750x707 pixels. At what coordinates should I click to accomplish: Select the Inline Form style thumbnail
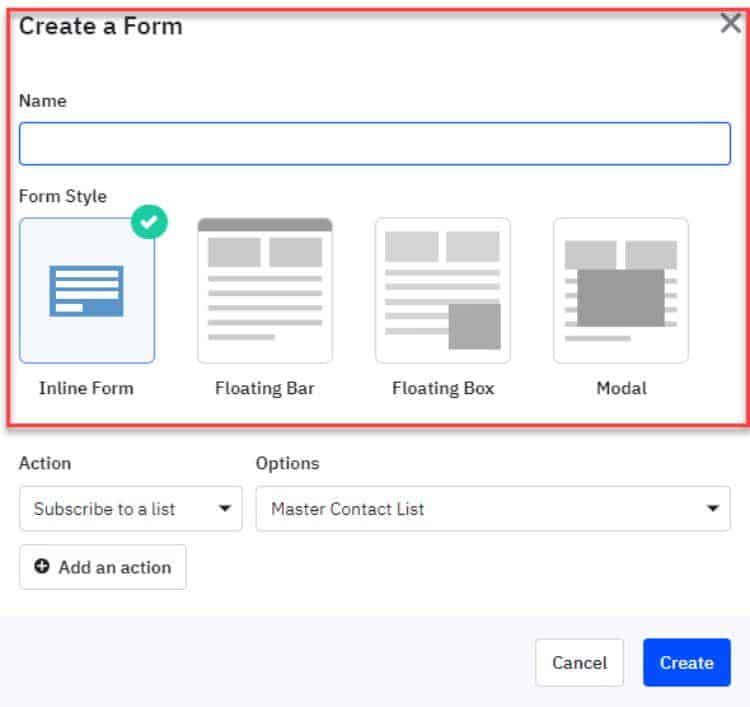click(87, 290)
